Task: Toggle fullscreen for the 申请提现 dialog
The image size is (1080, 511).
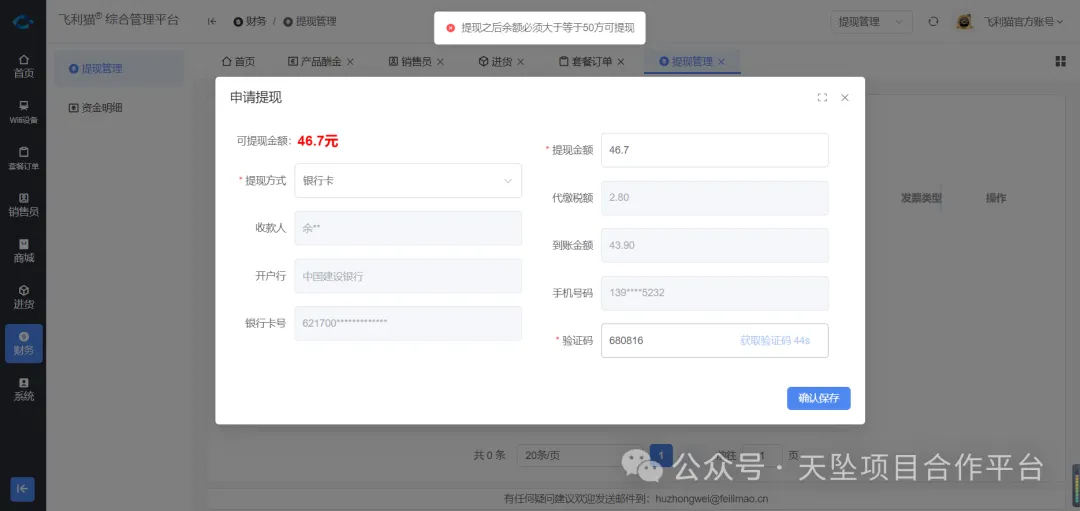Action: pyautogui.click(x=822, y=98)
